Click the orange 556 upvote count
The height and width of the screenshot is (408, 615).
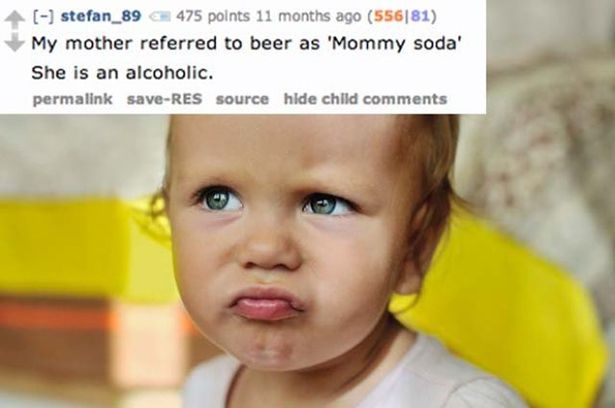(388, 16)
